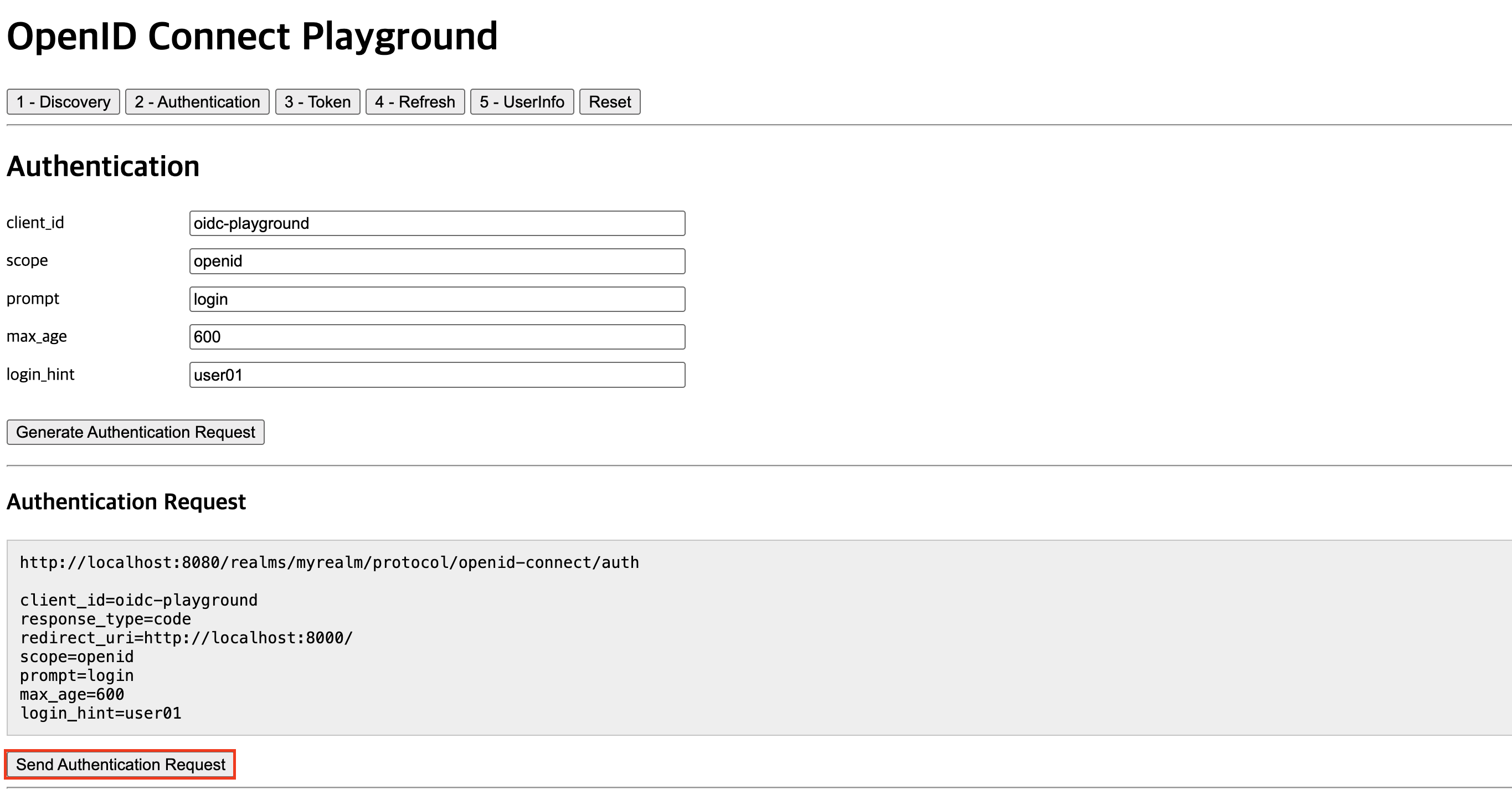The width and height of the screenshot is (1512, 789).
Task: Open the 4 - Refresh step
Action: coord(414,101)
